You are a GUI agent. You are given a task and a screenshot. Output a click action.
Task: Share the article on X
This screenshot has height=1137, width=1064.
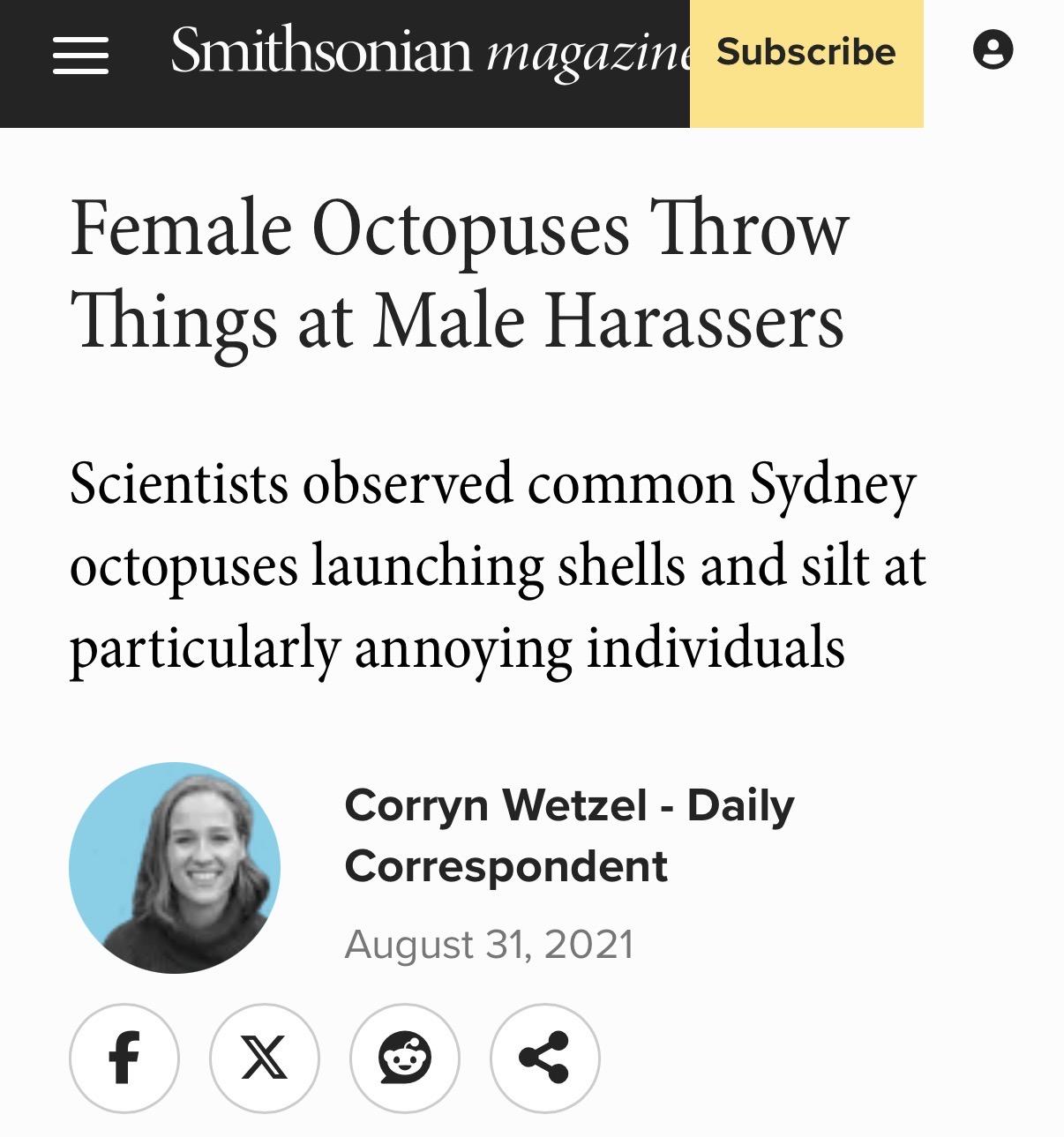coord(264,1057)
